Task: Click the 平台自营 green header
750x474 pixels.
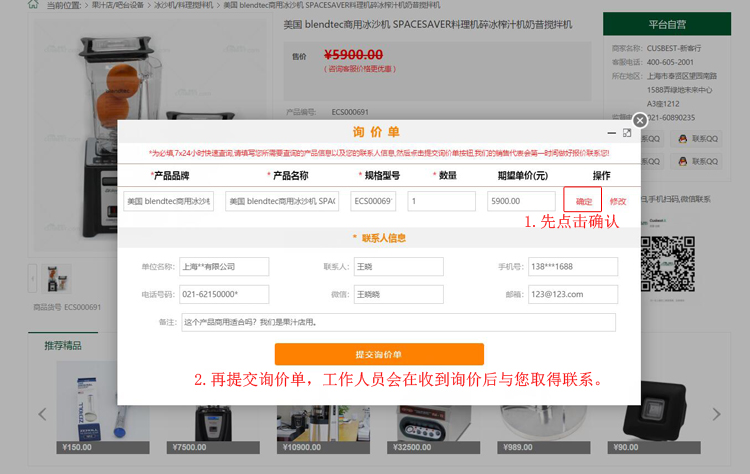Action: [667, 24]
